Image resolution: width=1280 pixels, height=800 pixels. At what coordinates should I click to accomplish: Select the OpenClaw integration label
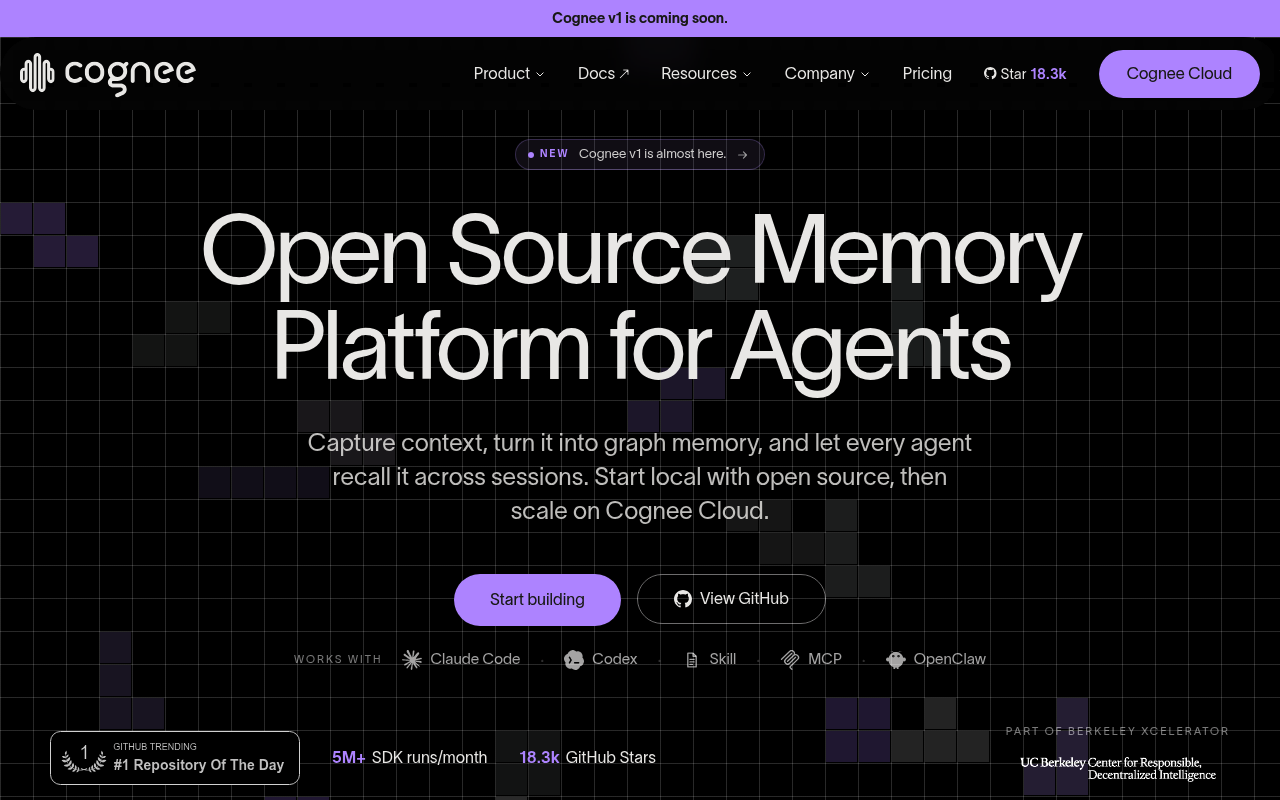click(950, 659)
